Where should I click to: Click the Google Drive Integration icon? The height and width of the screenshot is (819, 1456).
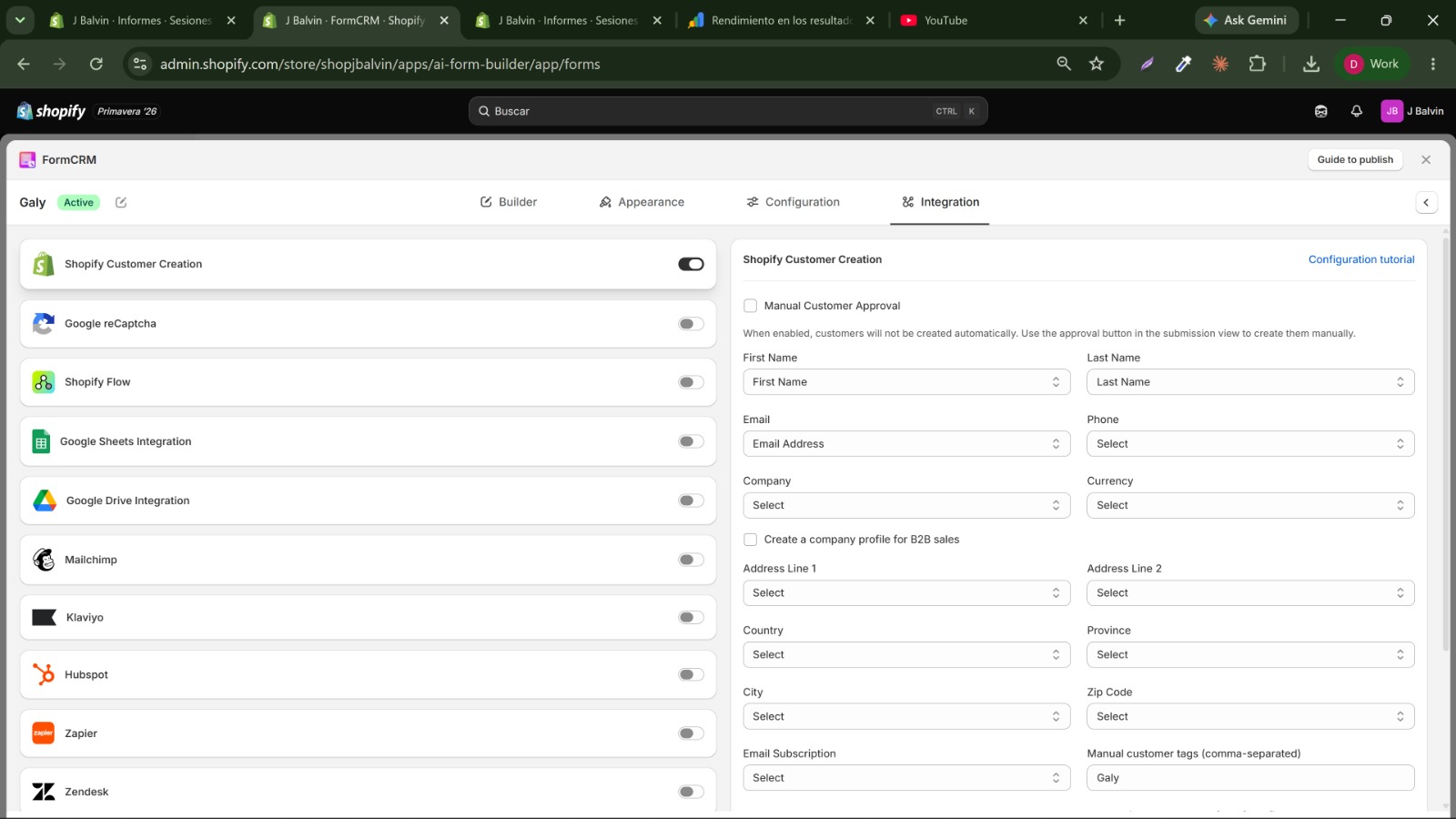pos(45,500)
